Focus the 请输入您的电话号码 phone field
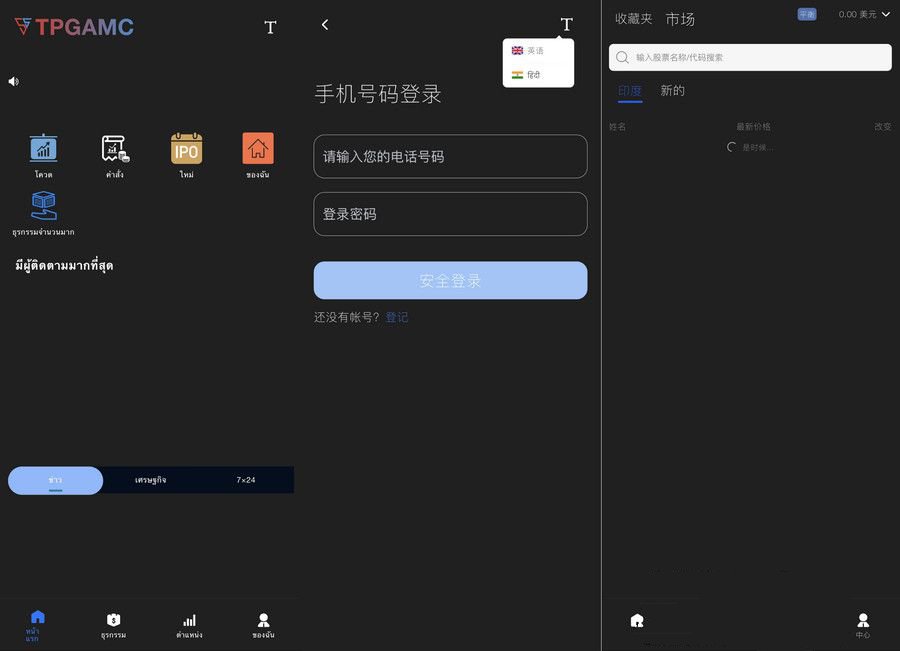 click(450, 156)
